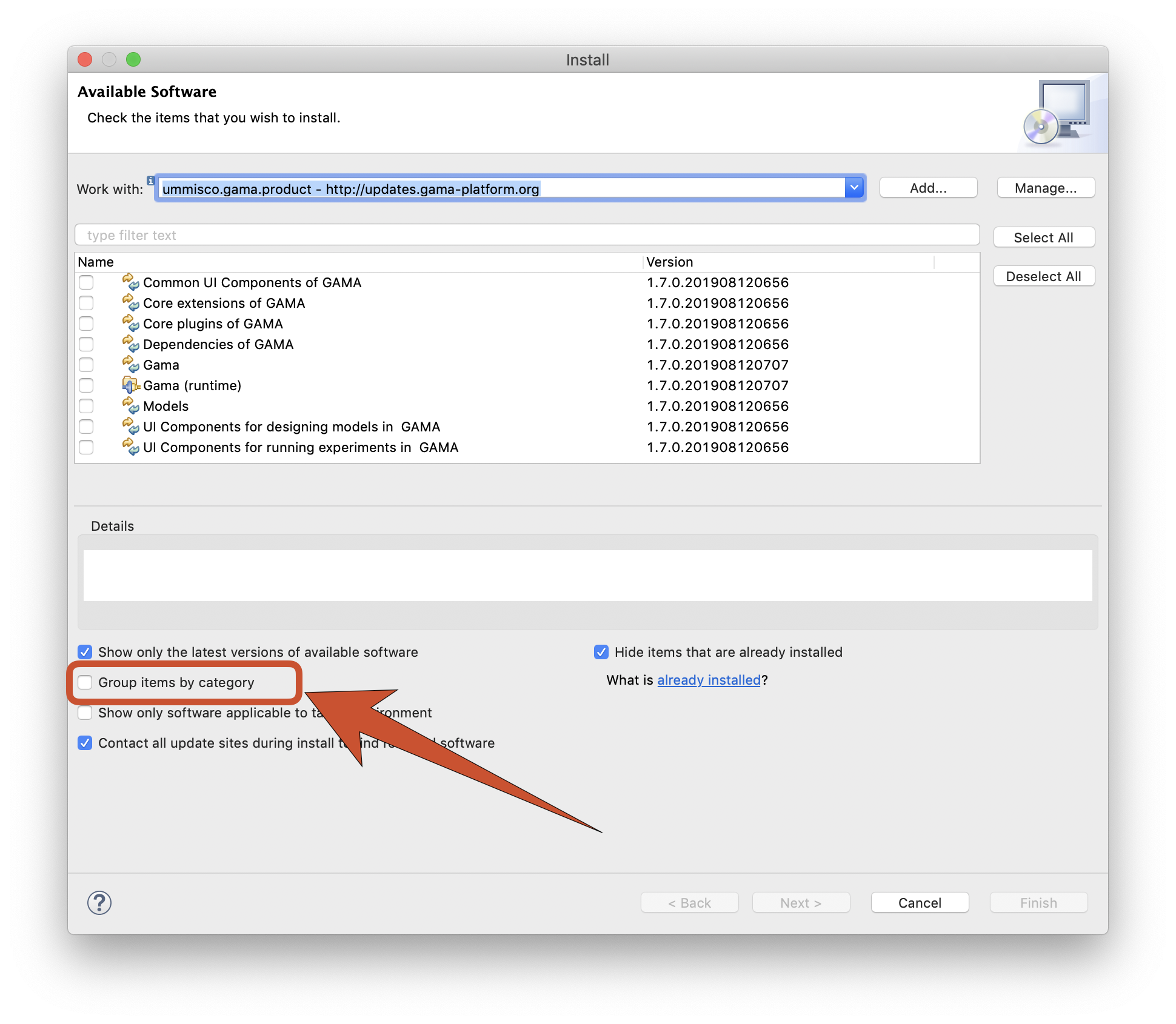1176x1024 pixels.
Task: Click the info decoration beside Work with field
Action: pyautogui.click(x=151, y=181)
